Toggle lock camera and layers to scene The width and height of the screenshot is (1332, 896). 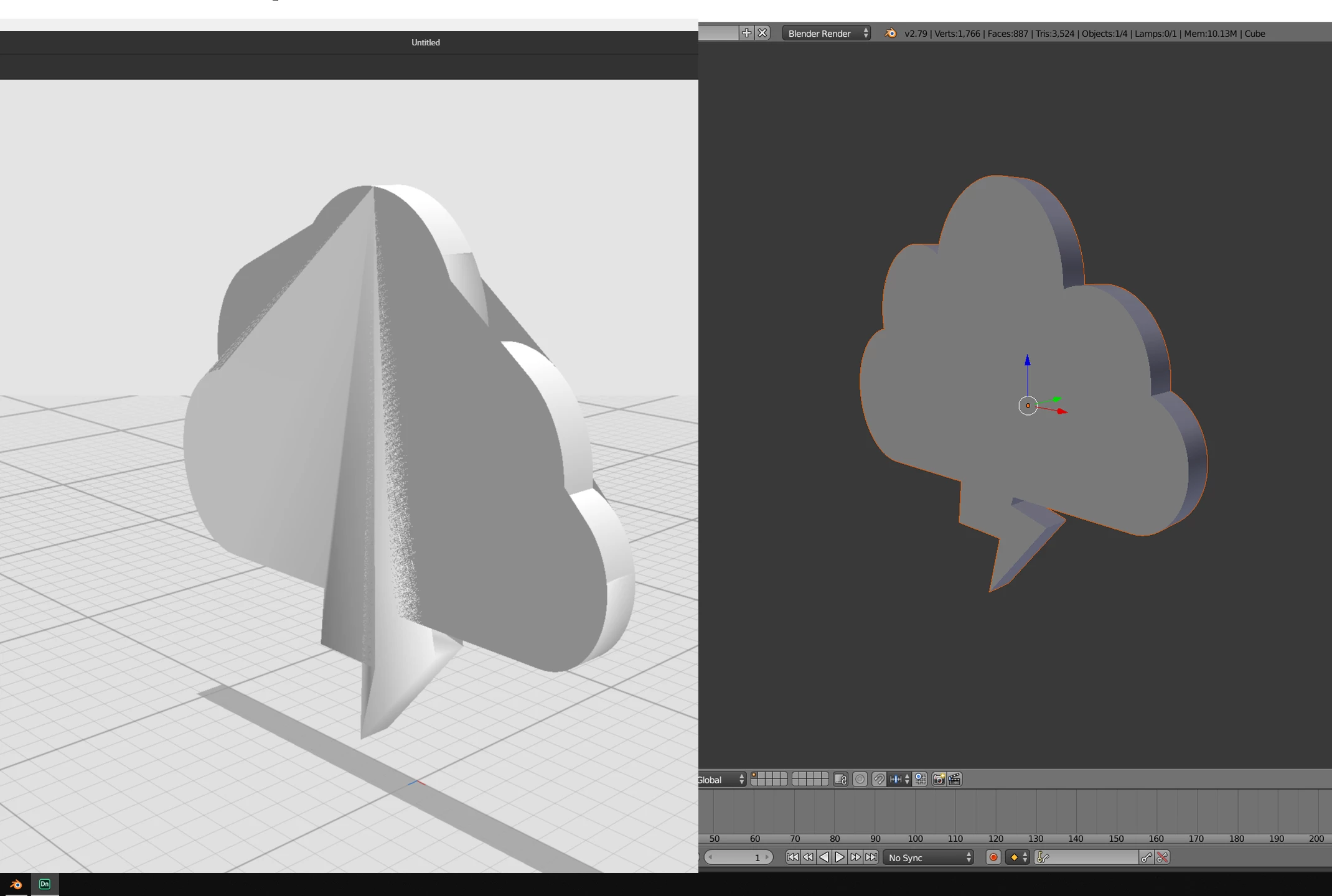tap(840, 779)
